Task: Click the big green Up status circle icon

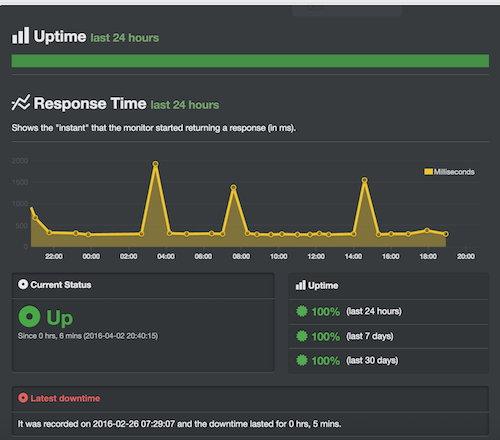Action: click(x=29, y=316)
